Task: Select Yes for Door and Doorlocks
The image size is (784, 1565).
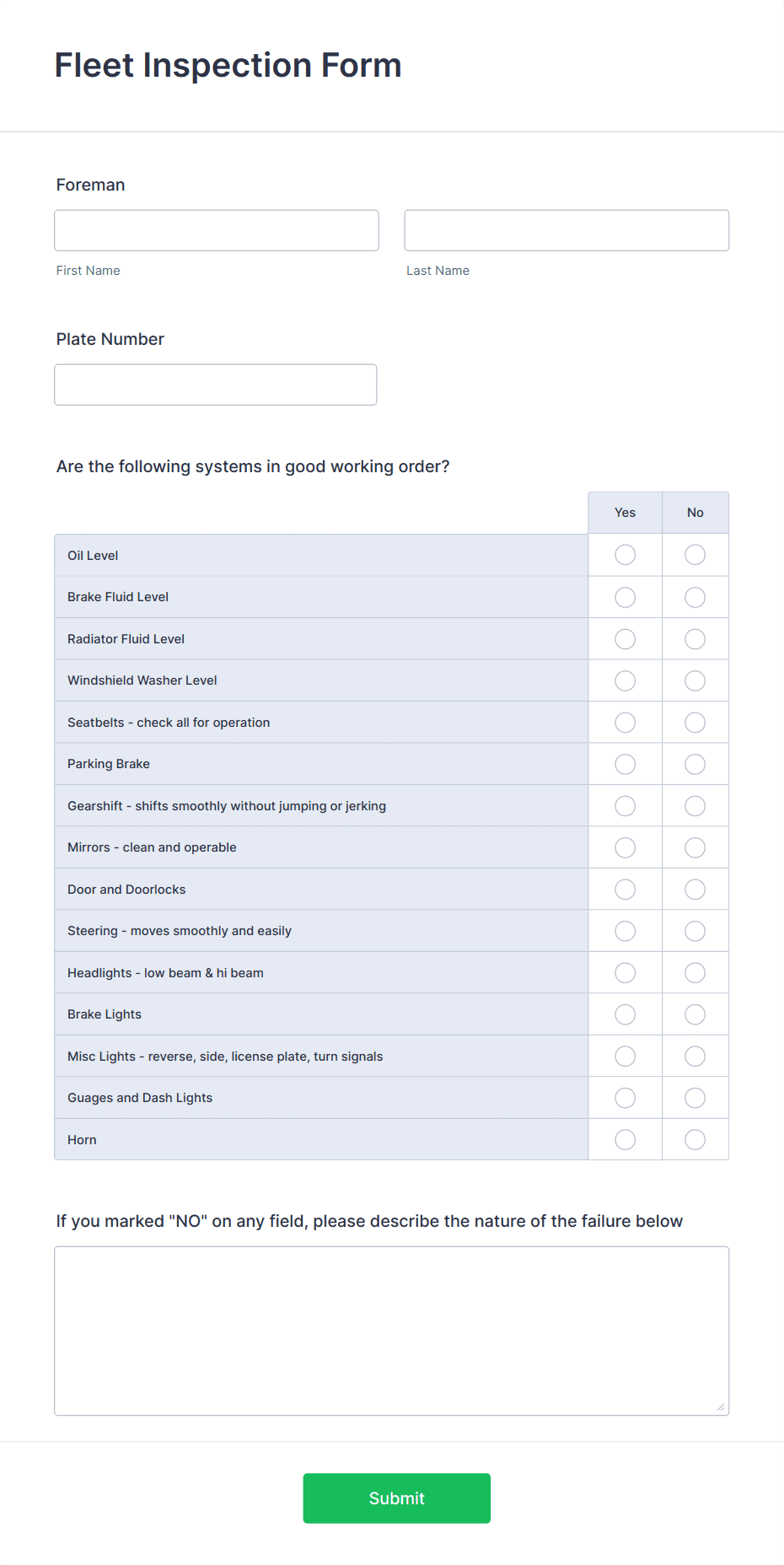Action: [x=625, y=889]
